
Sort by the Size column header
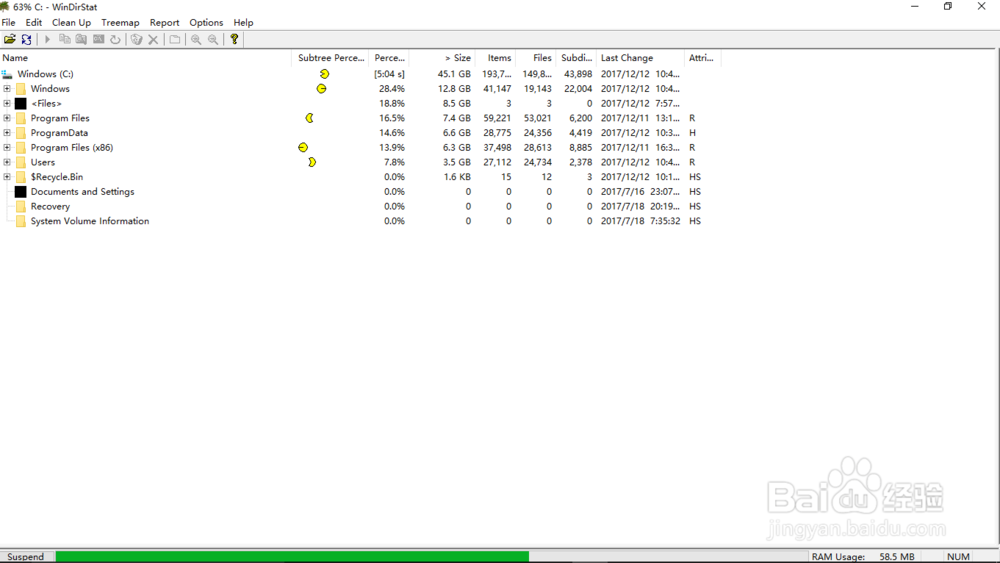(x=442, y=57)
